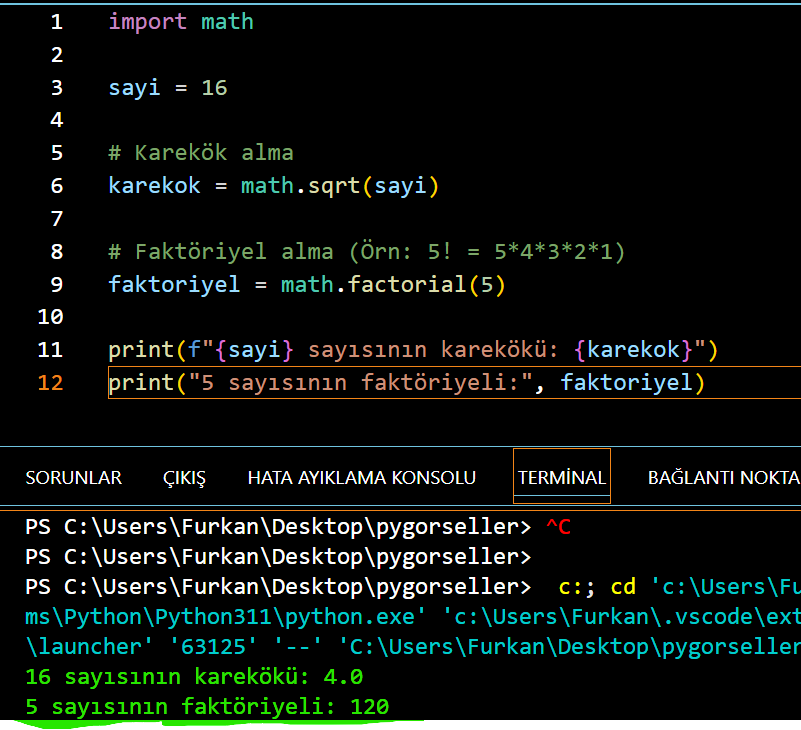This screenshot has width=801, height=730.
Task: Open the BAĞLANTI NOKTA... tab
Action: (x=723, y=478)
